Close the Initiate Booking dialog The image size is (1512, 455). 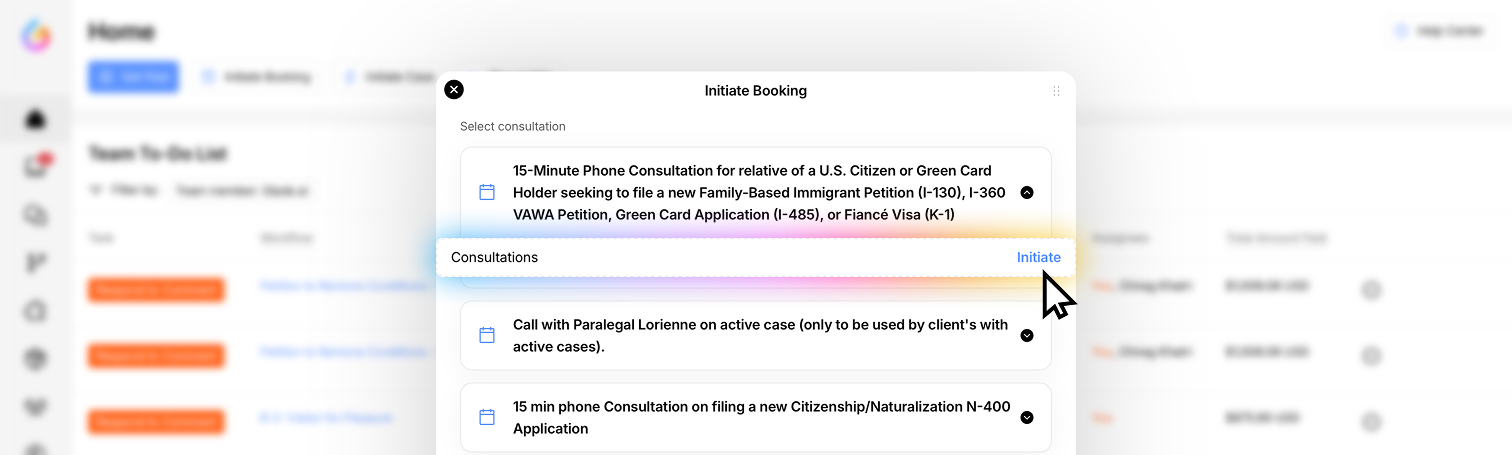(454, 90)
